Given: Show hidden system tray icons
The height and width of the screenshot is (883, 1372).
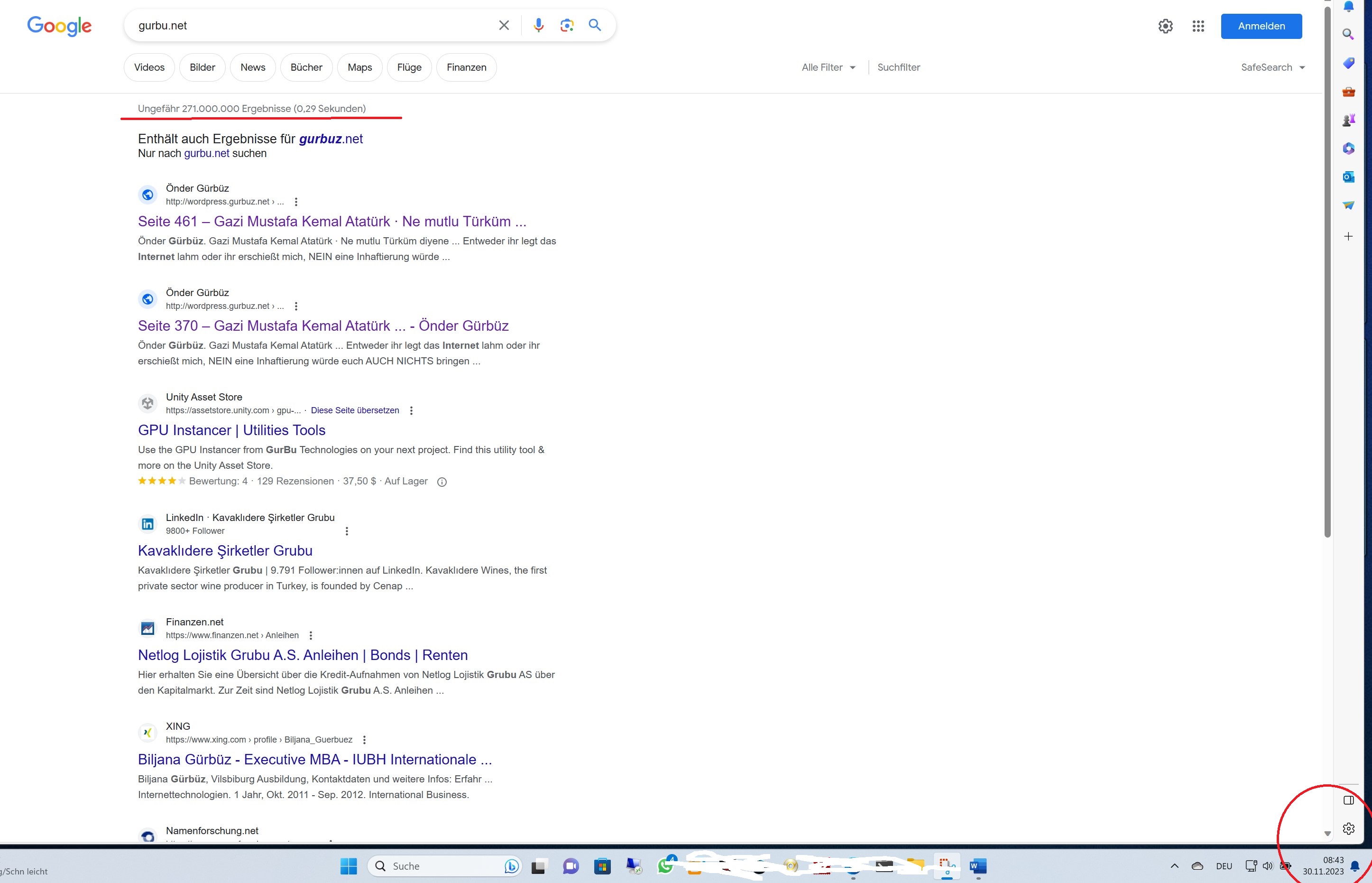Looking at the screenshot, I should click(1174, 866).
